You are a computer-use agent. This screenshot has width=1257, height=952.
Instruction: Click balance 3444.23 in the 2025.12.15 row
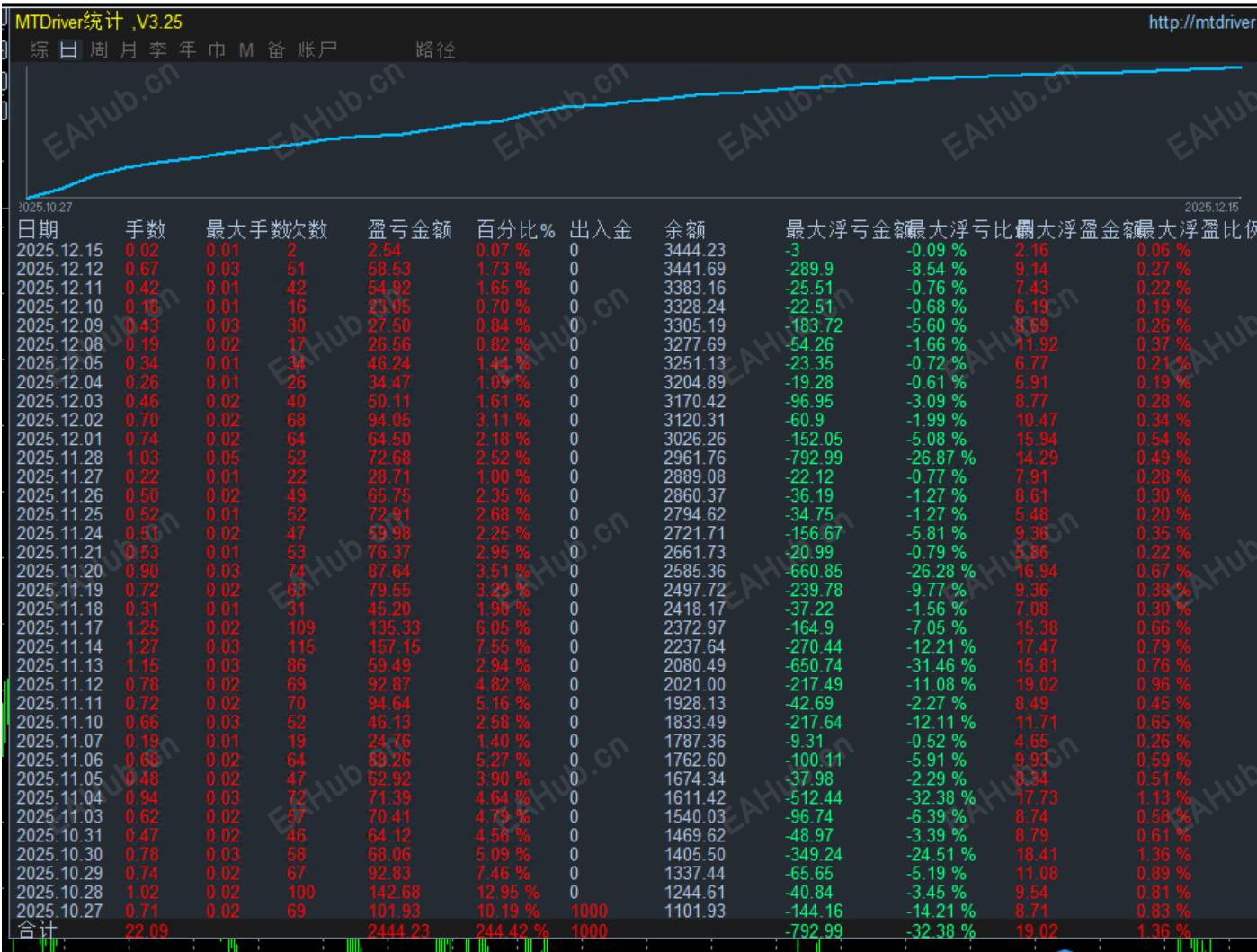694,250
